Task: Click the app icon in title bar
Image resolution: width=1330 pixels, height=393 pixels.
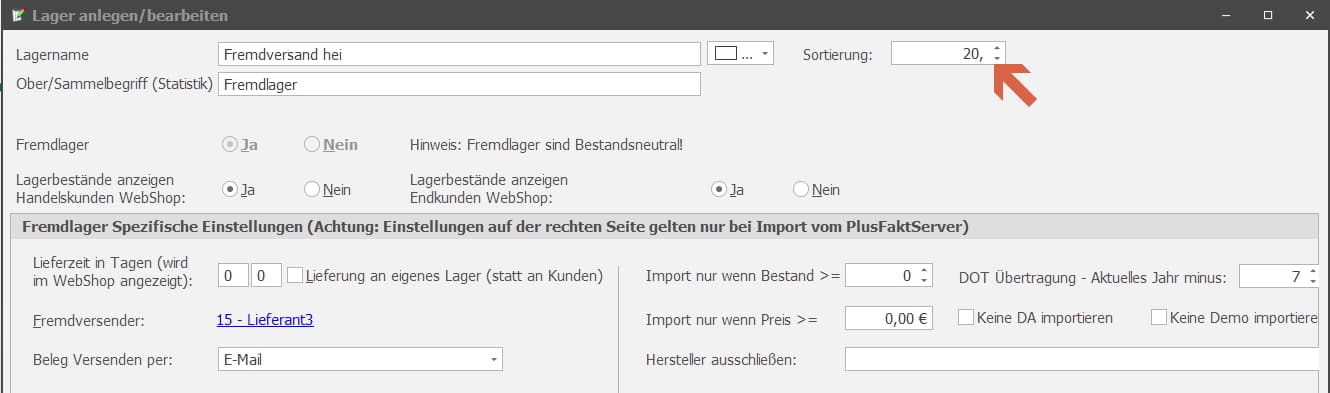Action: point(17,15)
